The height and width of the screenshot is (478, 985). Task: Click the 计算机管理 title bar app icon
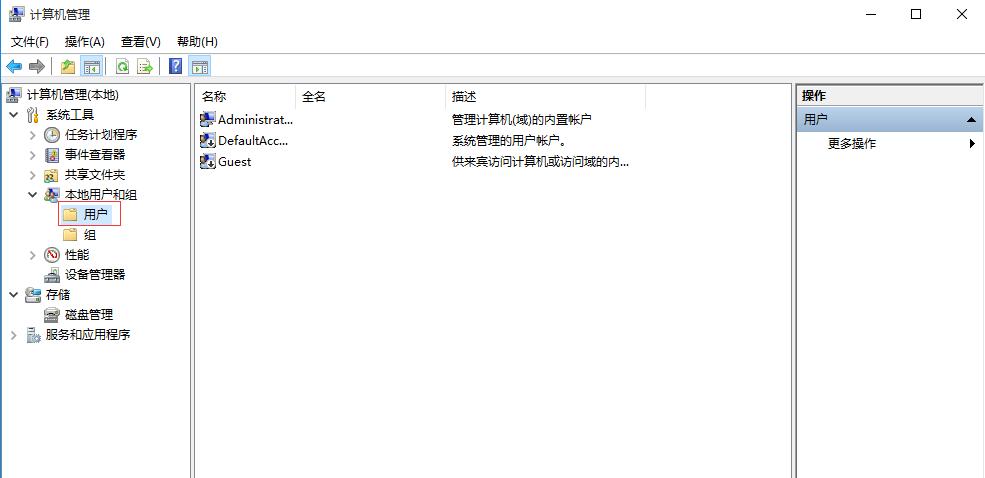(16, 14)
